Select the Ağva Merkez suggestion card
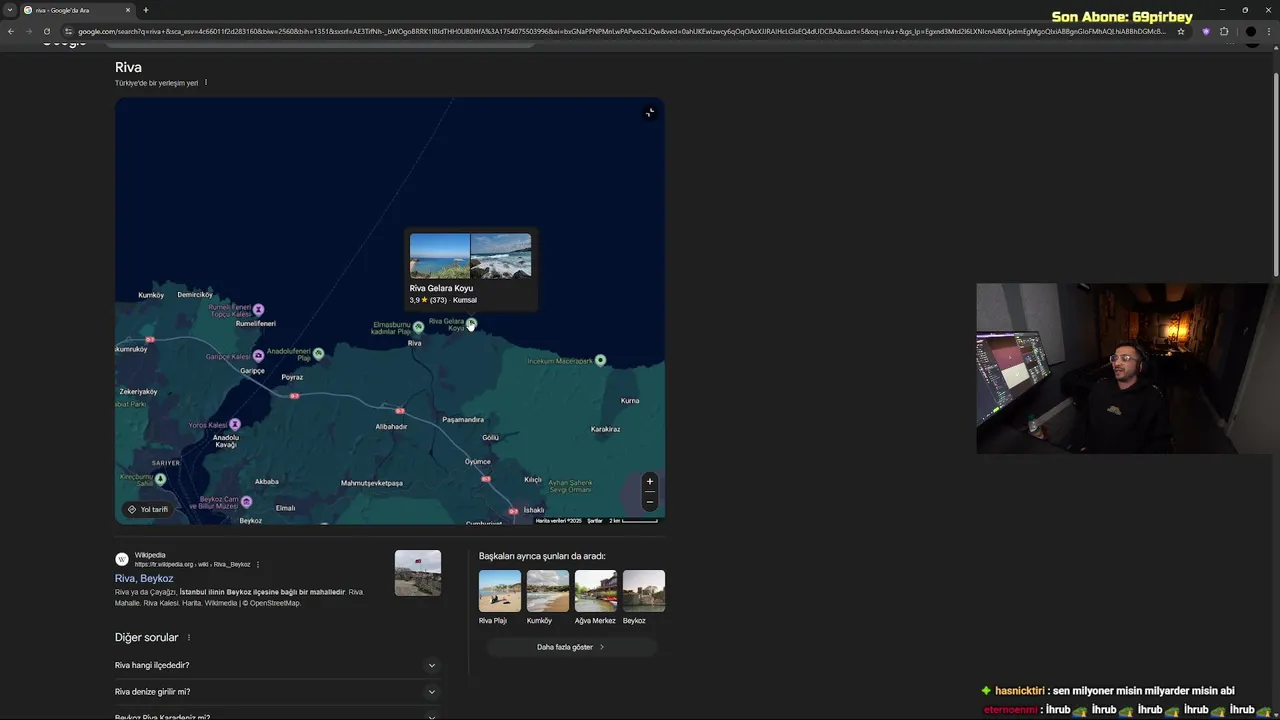This screenshot has height=720, width=1280. 596,597
